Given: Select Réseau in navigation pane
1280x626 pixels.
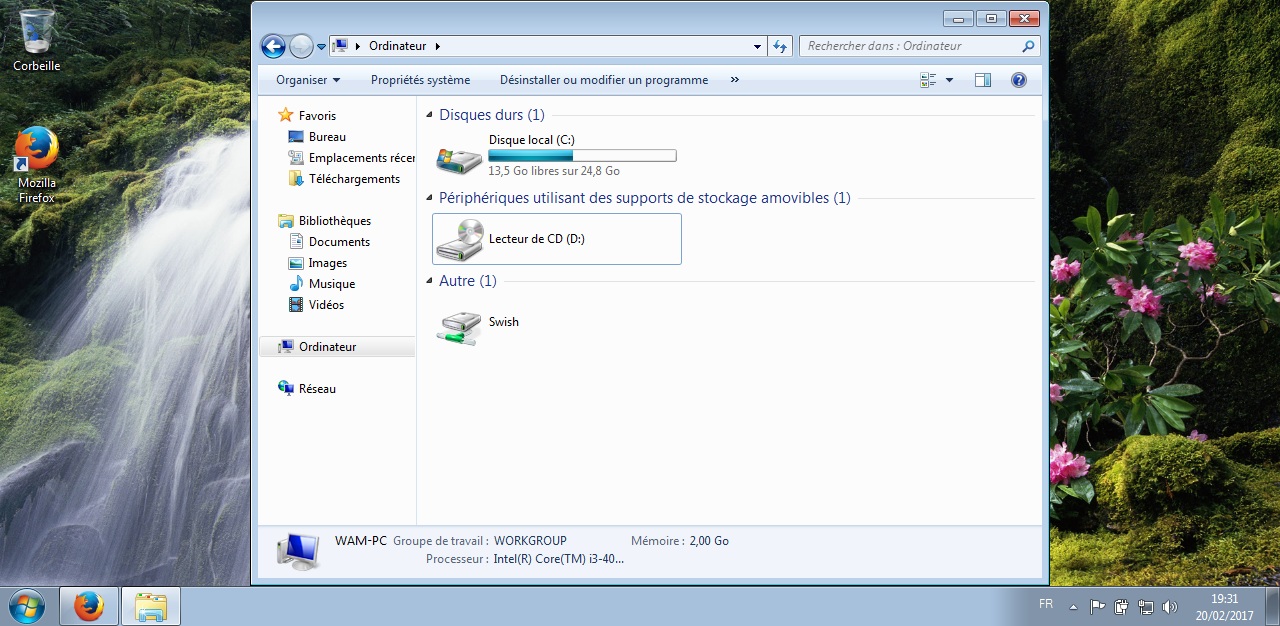Looking at the screenshot, I should (317, 389).
